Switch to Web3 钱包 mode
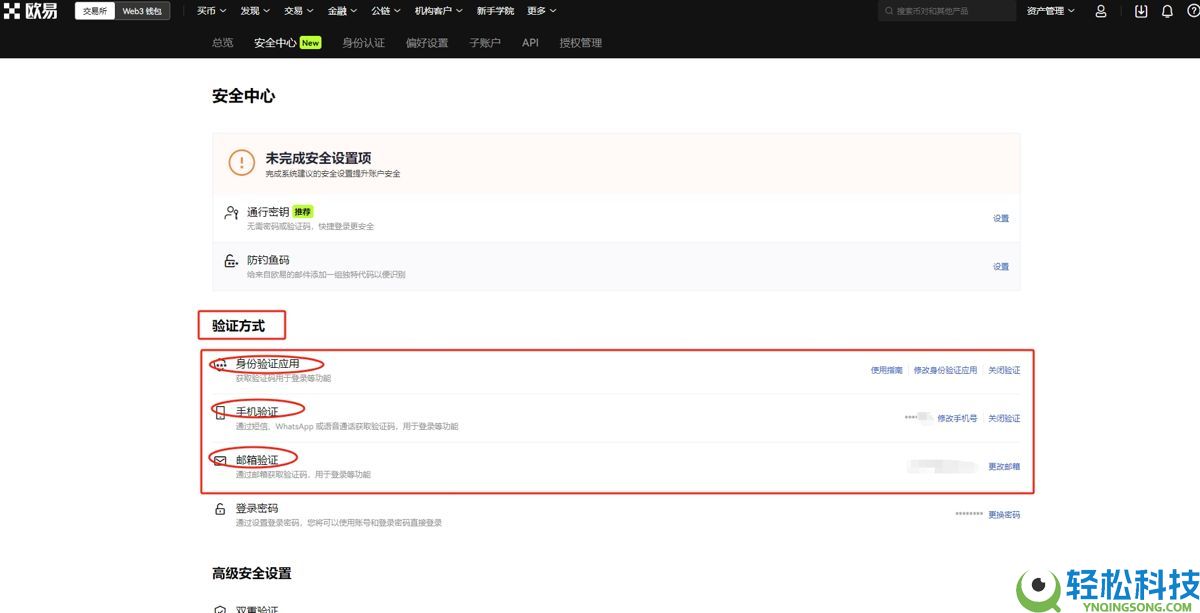 coord(142,11)
